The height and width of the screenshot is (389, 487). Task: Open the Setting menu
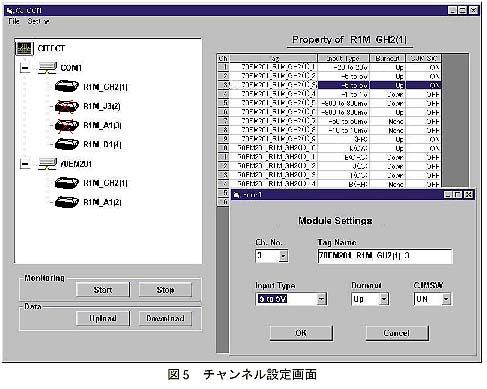pyautogui.click(x=38, y=21)
